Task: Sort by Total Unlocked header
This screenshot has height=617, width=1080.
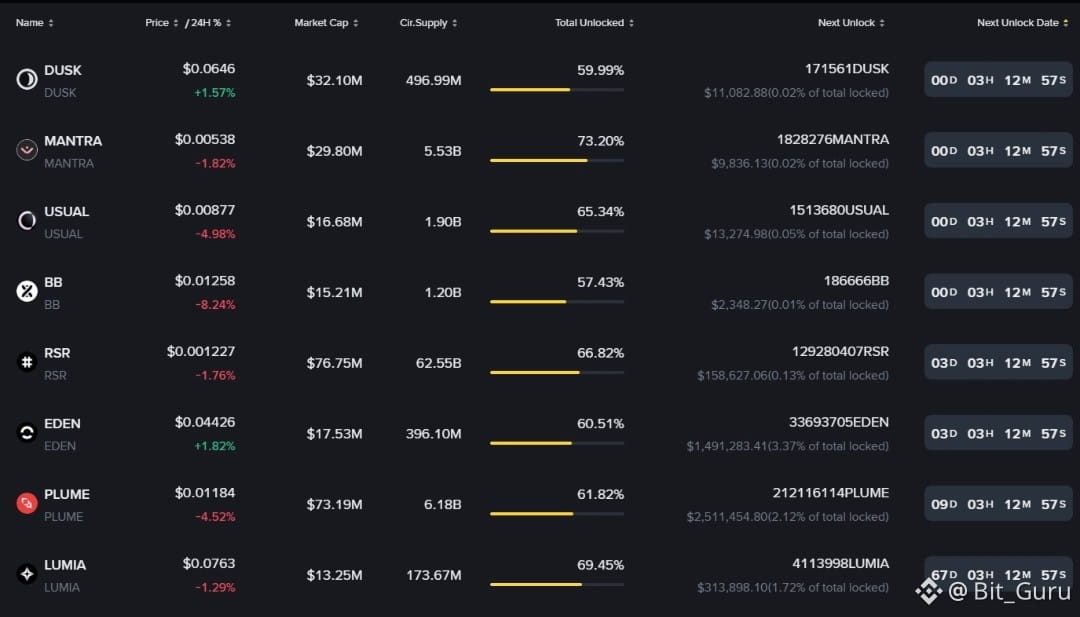Action: pyautogui.click(x=594, y=23)
